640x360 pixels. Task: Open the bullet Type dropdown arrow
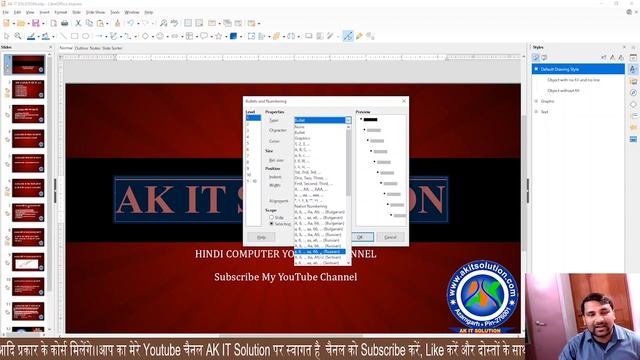point(348,120)
